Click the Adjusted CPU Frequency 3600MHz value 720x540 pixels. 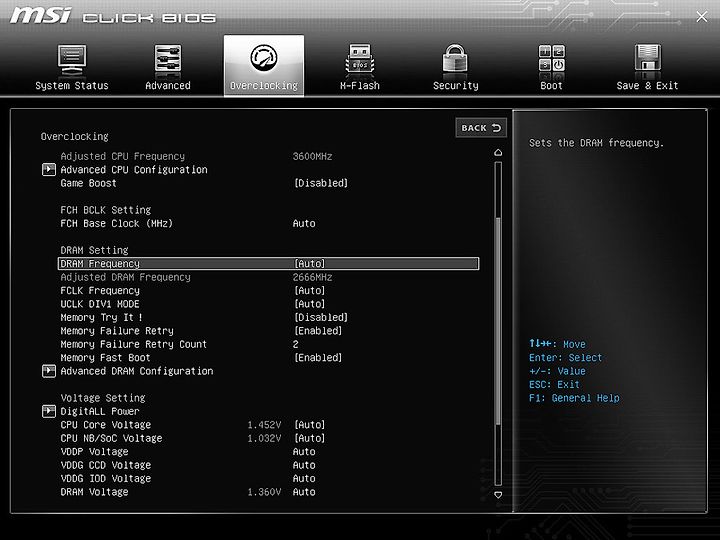click(x=312, y=157)
